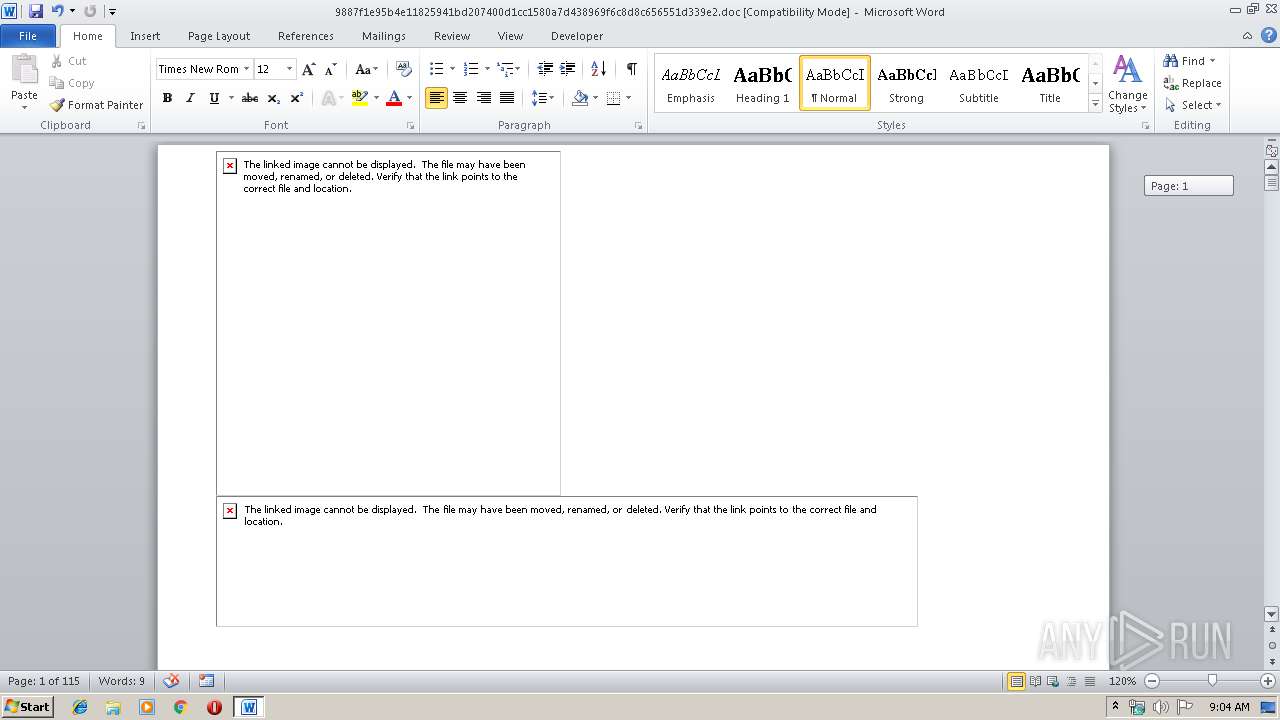Toggle Underline formatting
This screenshot has width=1280, height=720.
(x=214, y=98)
